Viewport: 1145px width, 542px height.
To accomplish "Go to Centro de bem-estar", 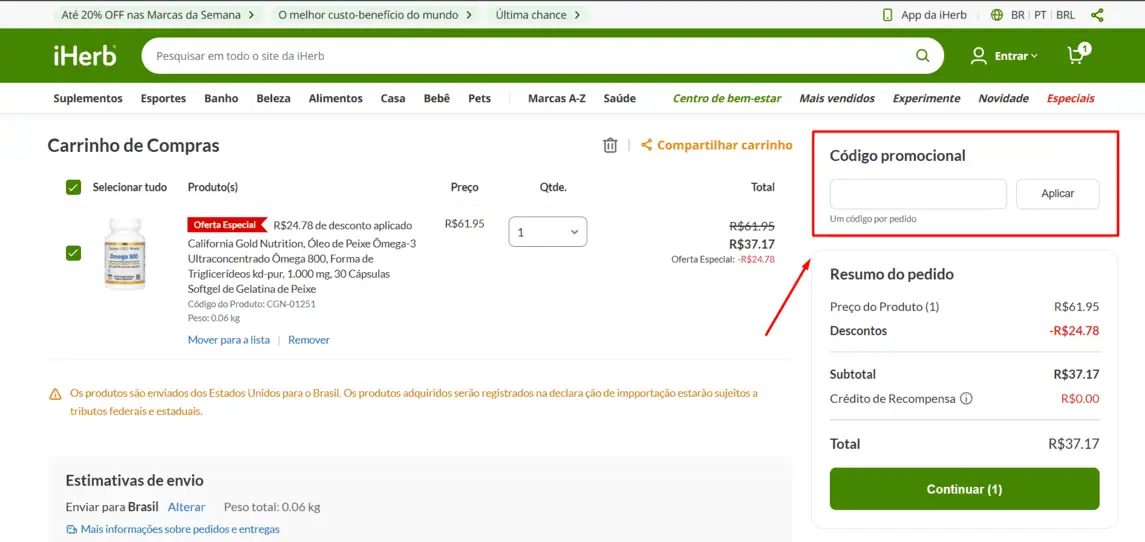I will [x=727, y=99].
